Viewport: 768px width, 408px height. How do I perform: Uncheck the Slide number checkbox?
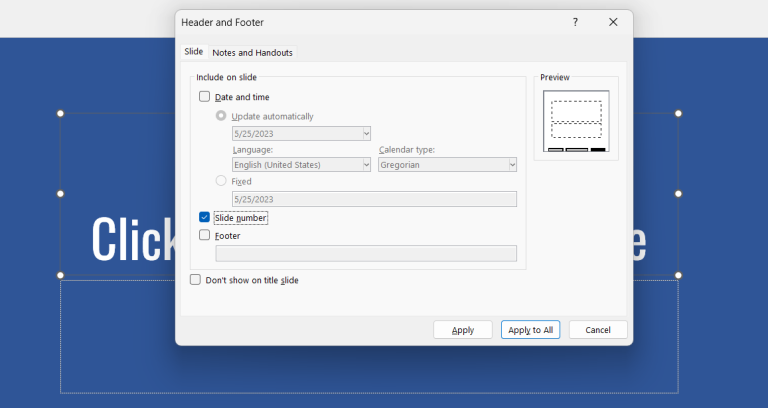pyautogui.click(x=205, y=217)
